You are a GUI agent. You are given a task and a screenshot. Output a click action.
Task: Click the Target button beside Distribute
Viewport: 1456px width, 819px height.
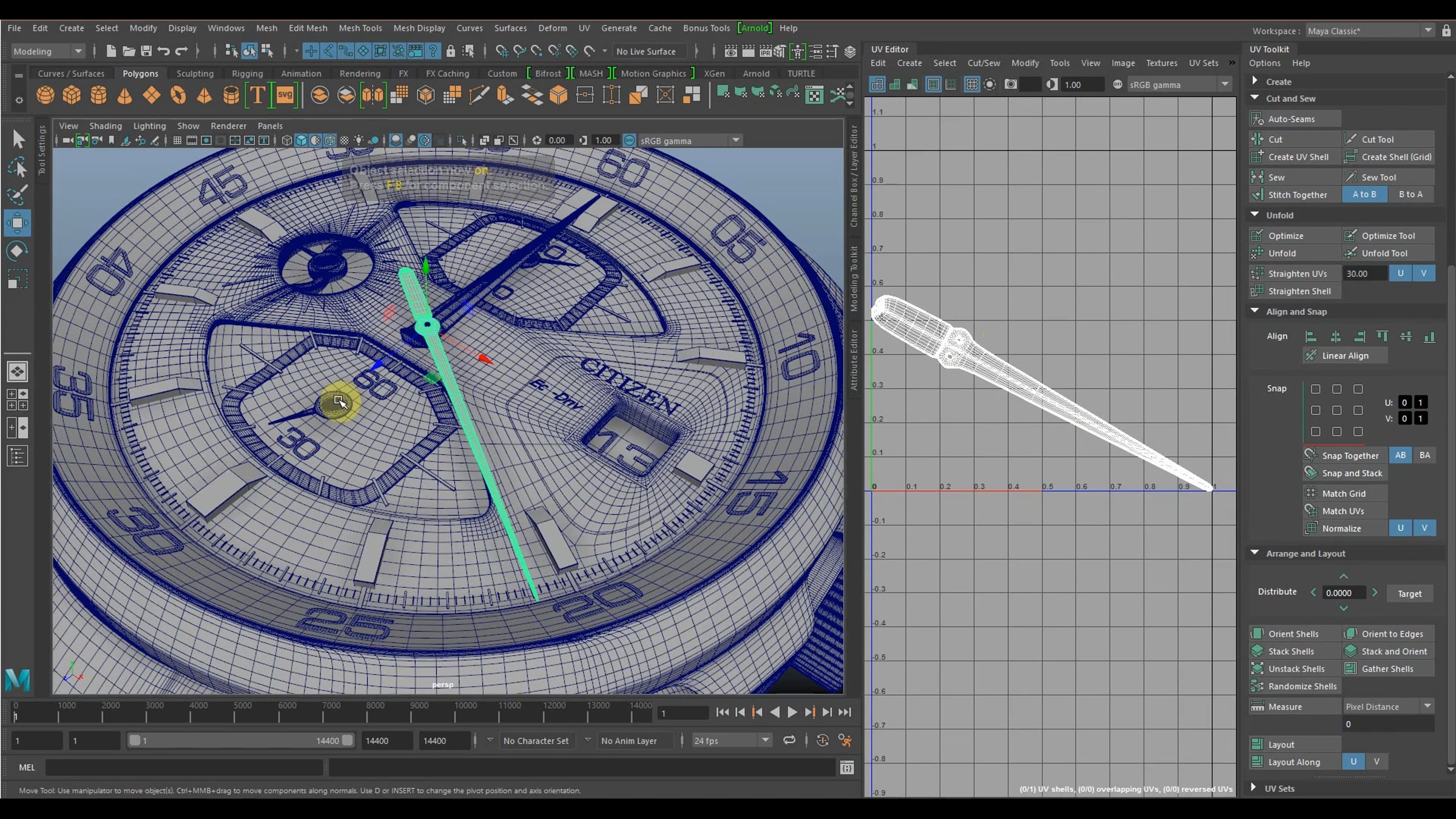[x=1409, y=593]
